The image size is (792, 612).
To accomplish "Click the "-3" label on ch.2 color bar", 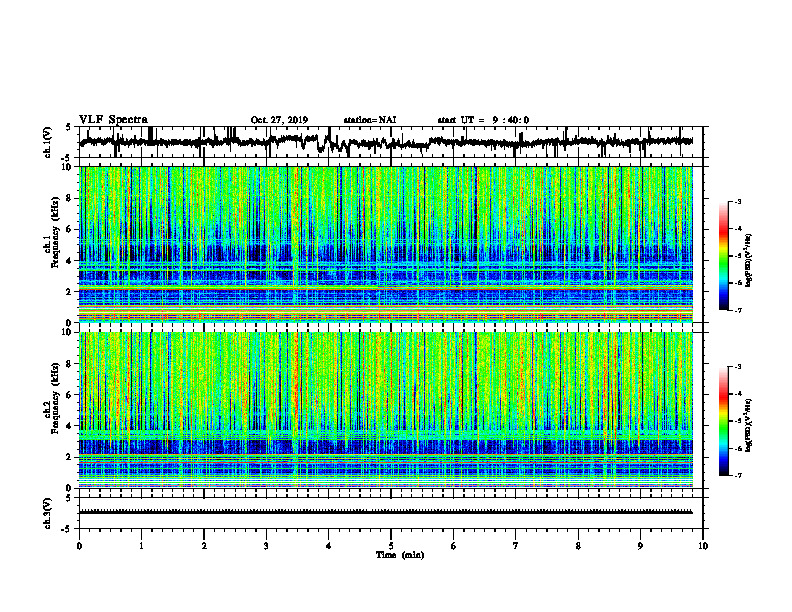I will (737, 367).
